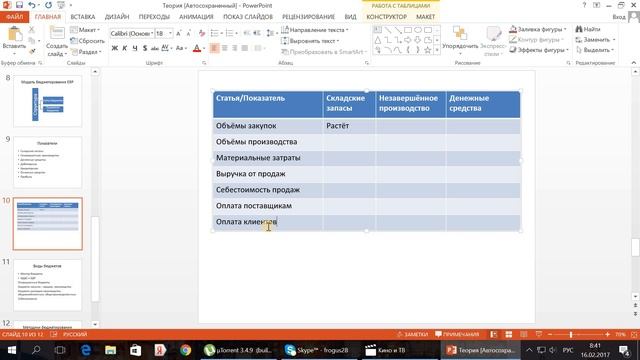
Task: Adjust the zoom slider handle
Action: coord(571,334)
